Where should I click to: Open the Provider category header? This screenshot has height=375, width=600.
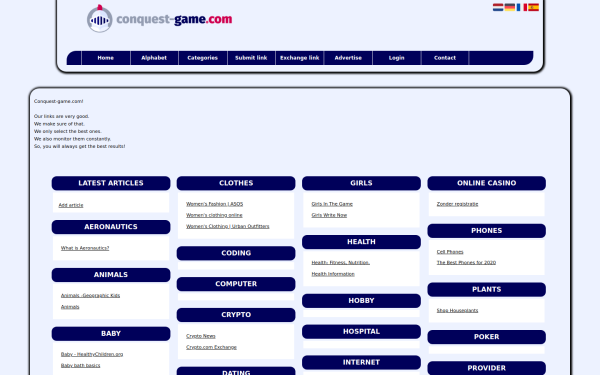(x=487, y=368)
